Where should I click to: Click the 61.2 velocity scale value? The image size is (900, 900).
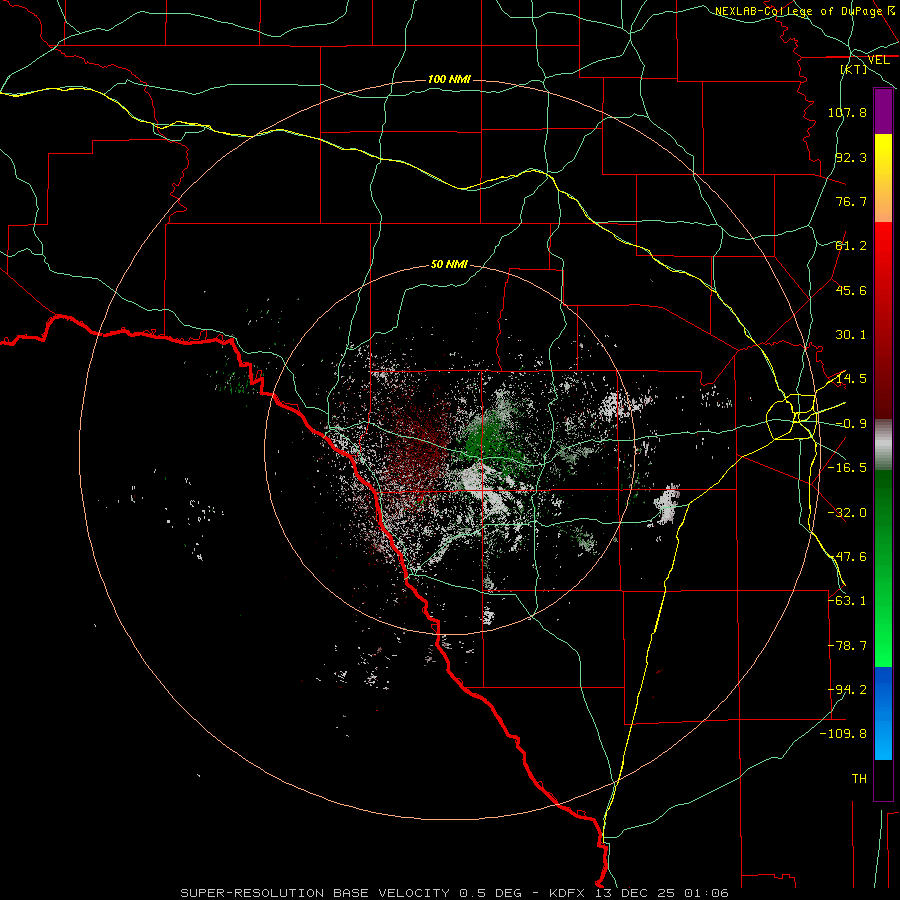851,246
